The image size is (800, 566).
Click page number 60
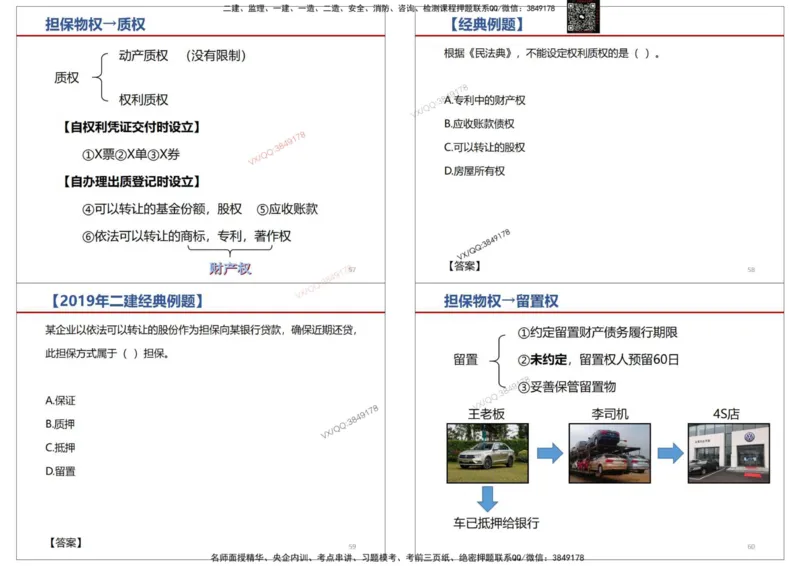pos(751,547)
